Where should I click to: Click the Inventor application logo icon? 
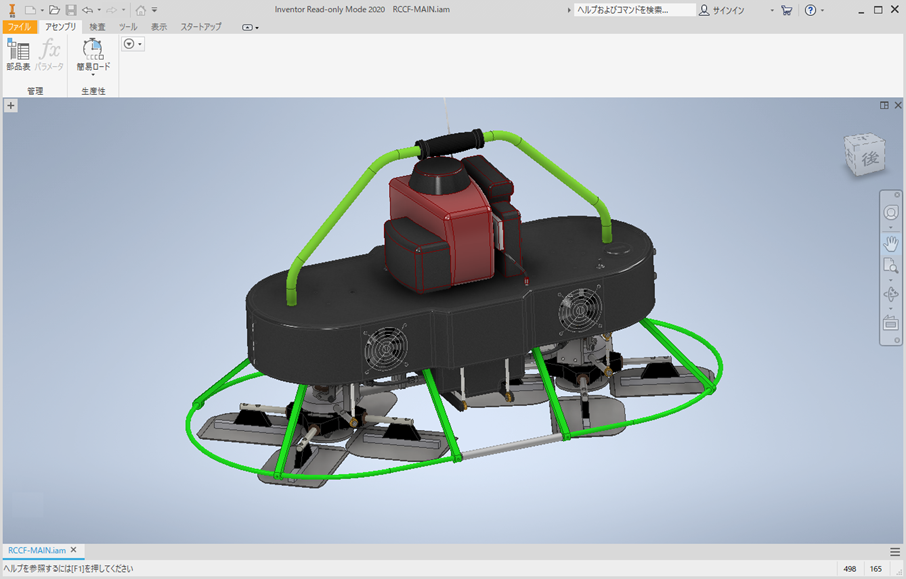(12, 10)
